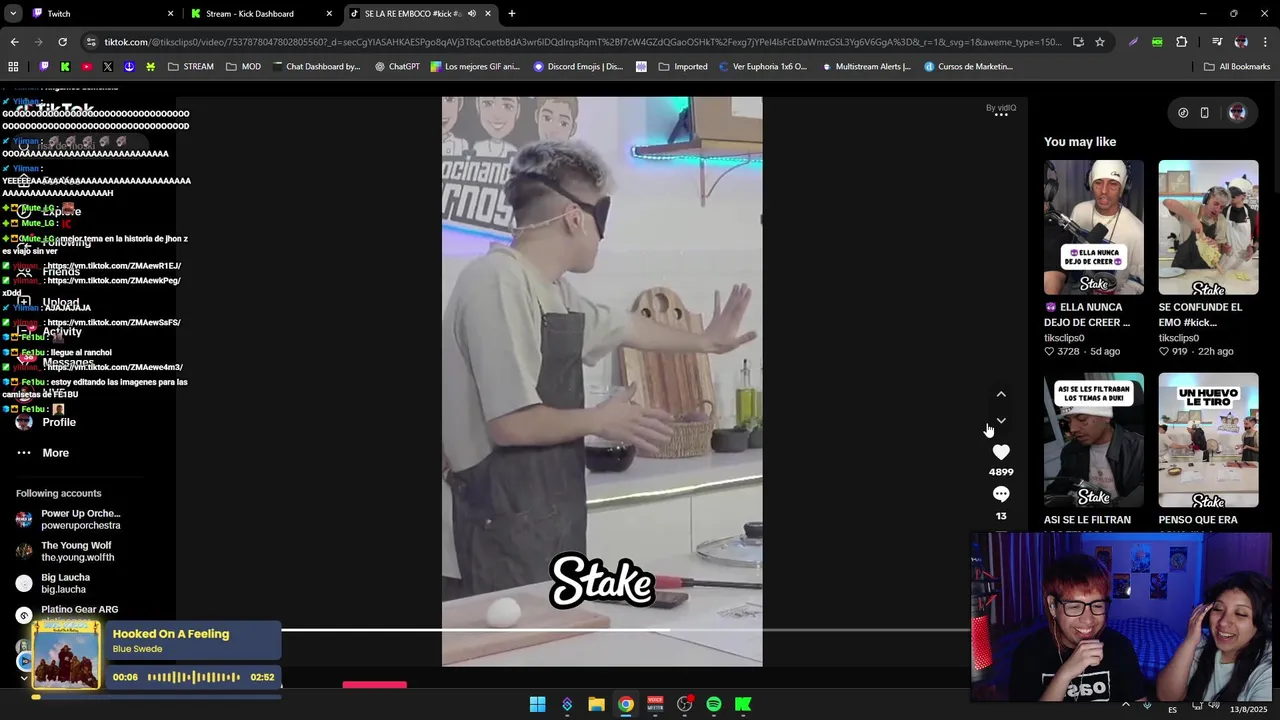Open Kick app from the taskbar

pos(743,704)
